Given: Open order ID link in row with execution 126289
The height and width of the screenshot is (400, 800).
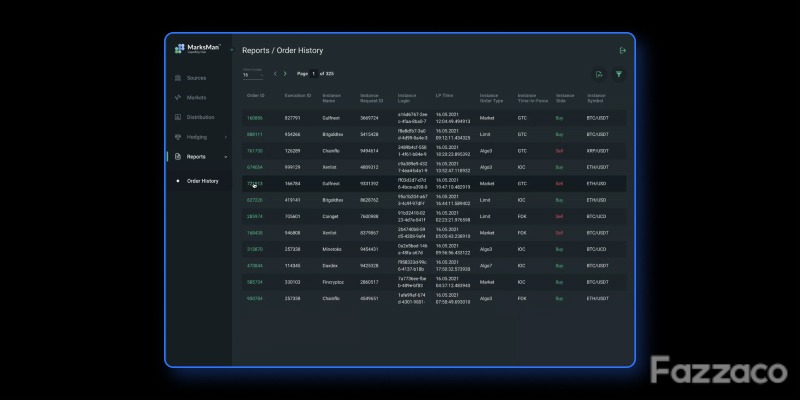Looking at the screenshot, I should pos(255,151).
